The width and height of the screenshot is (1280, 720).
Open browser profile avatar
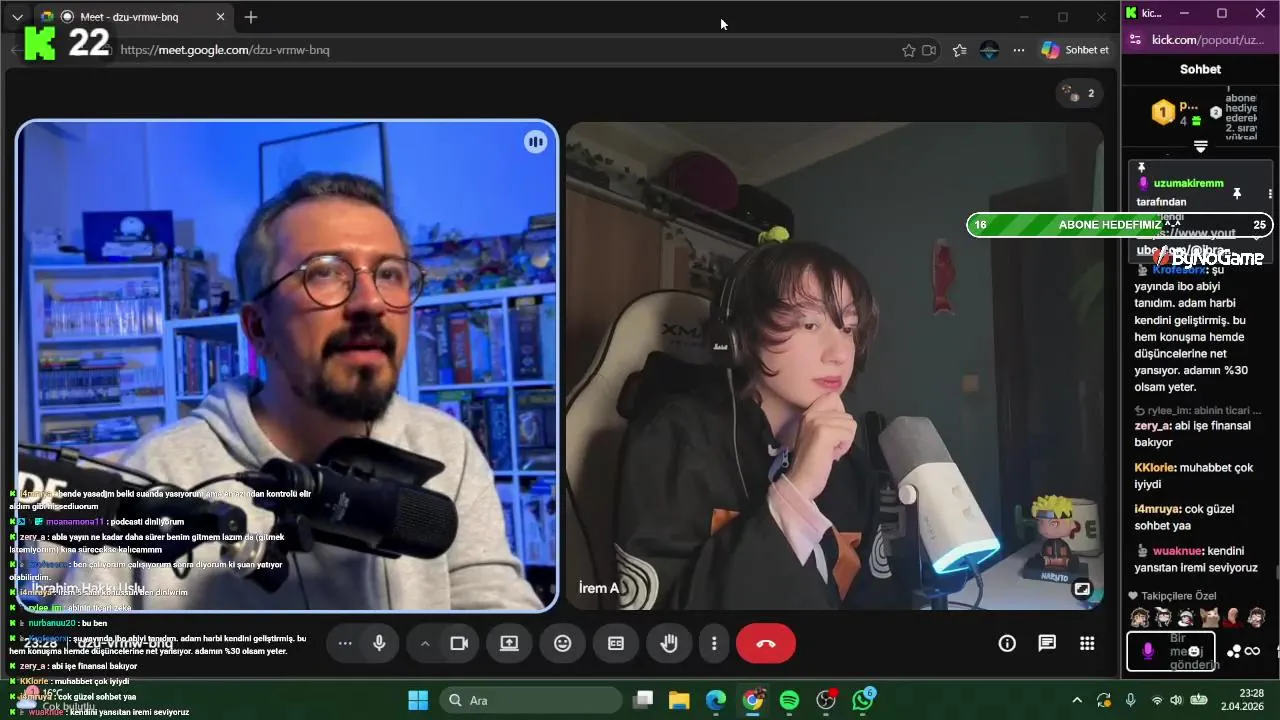(990, 50)
